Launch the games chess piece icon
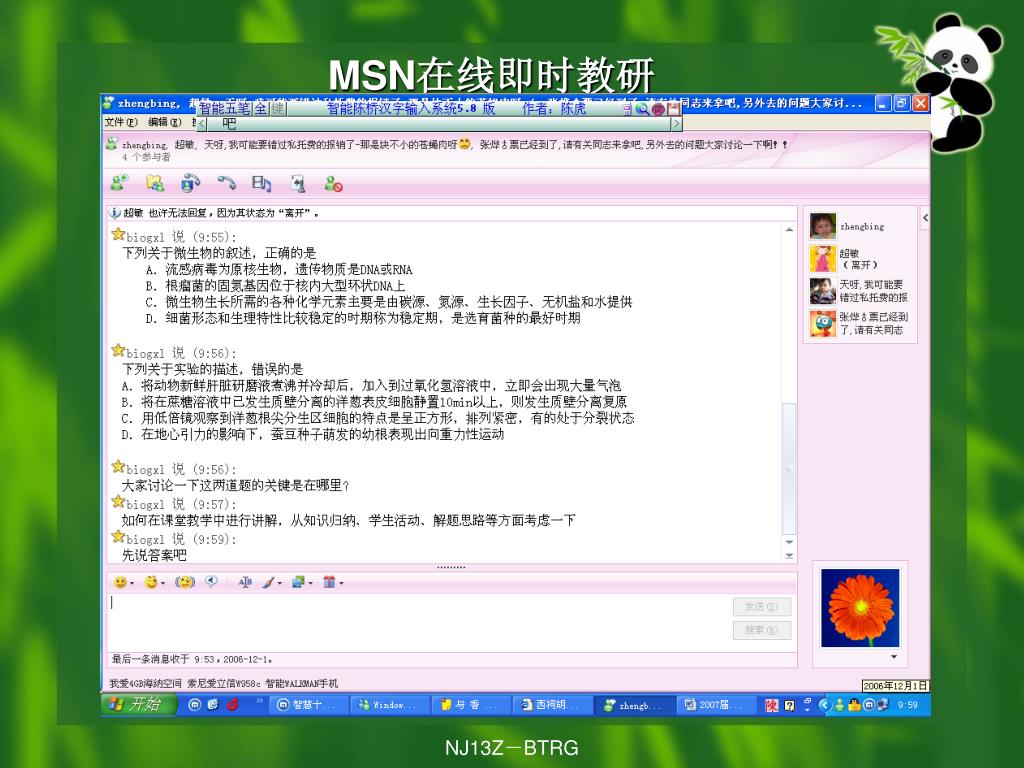Image resolution: width=1024 pixels, height=768 pixels. [x=298, y=184]
